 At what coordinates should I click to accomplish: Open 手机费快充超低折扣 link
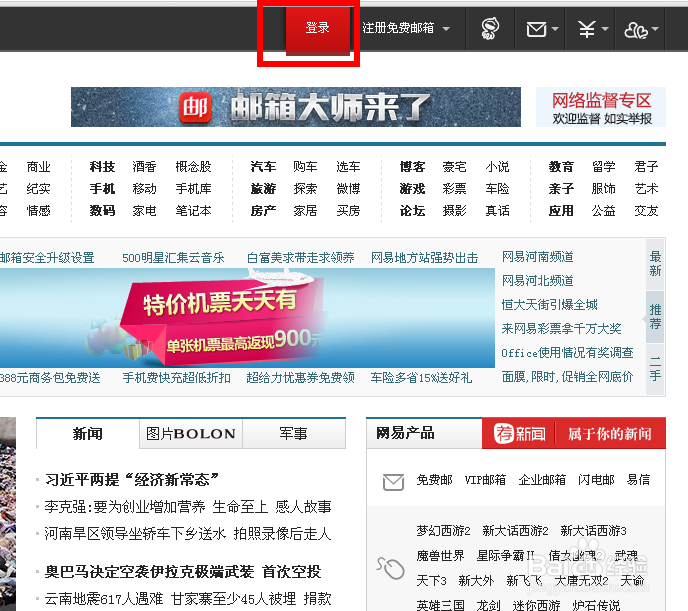(x=176, y=378)
